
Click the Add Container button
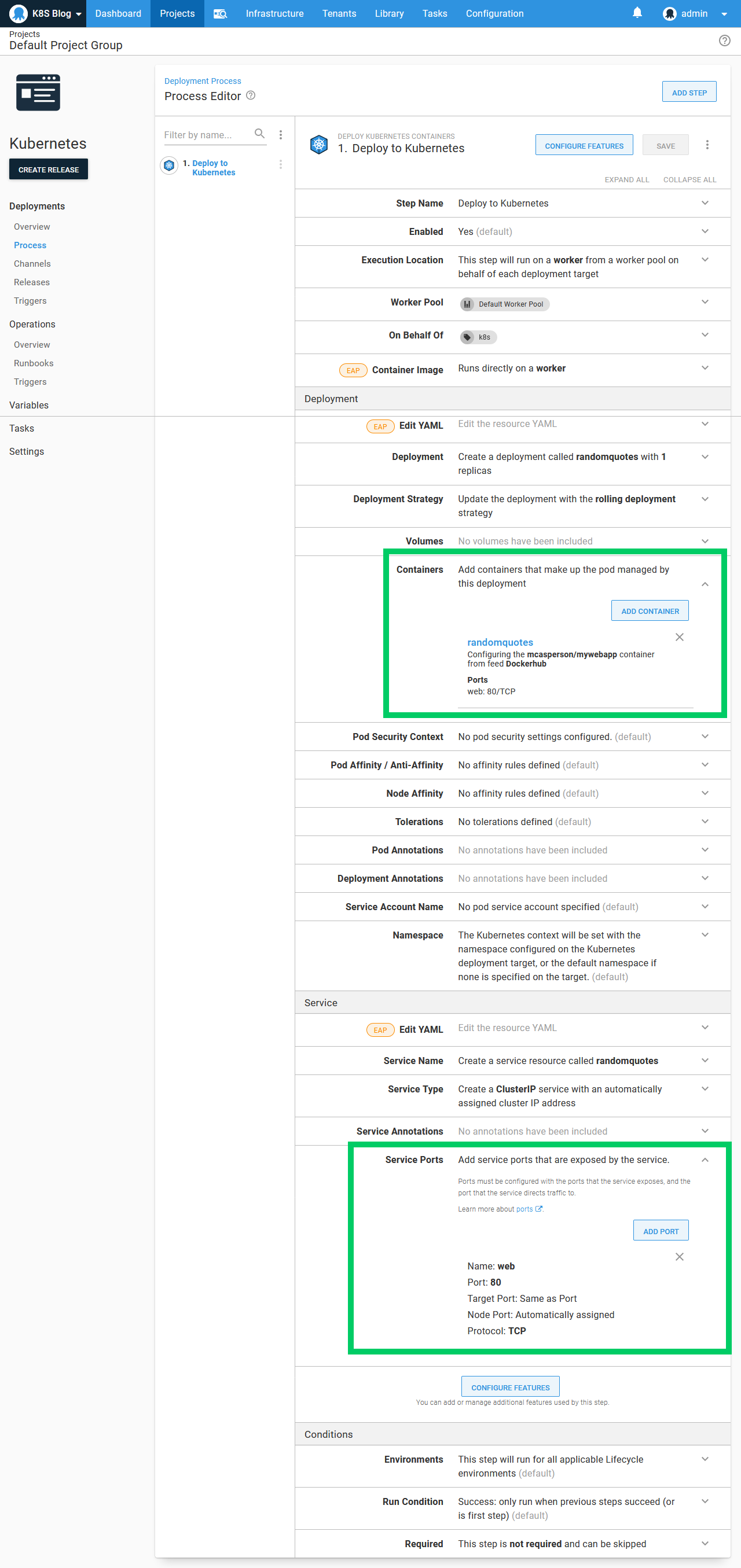click(650, 611)
